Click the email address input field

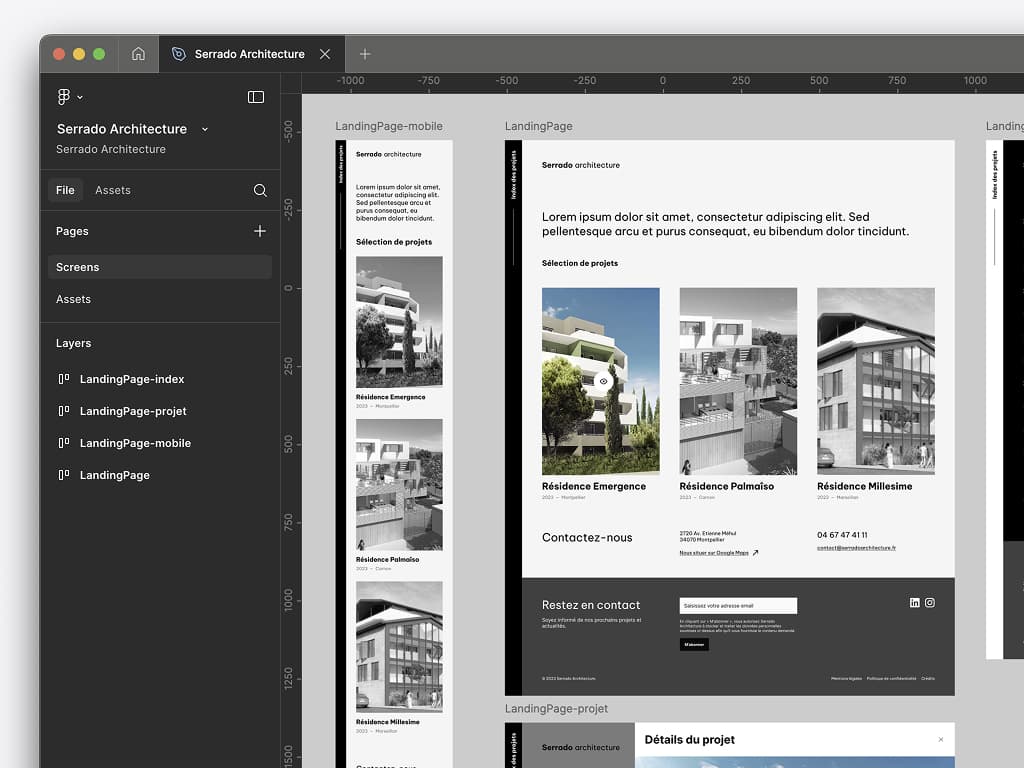pyautogui.click(x=740, y=605)
